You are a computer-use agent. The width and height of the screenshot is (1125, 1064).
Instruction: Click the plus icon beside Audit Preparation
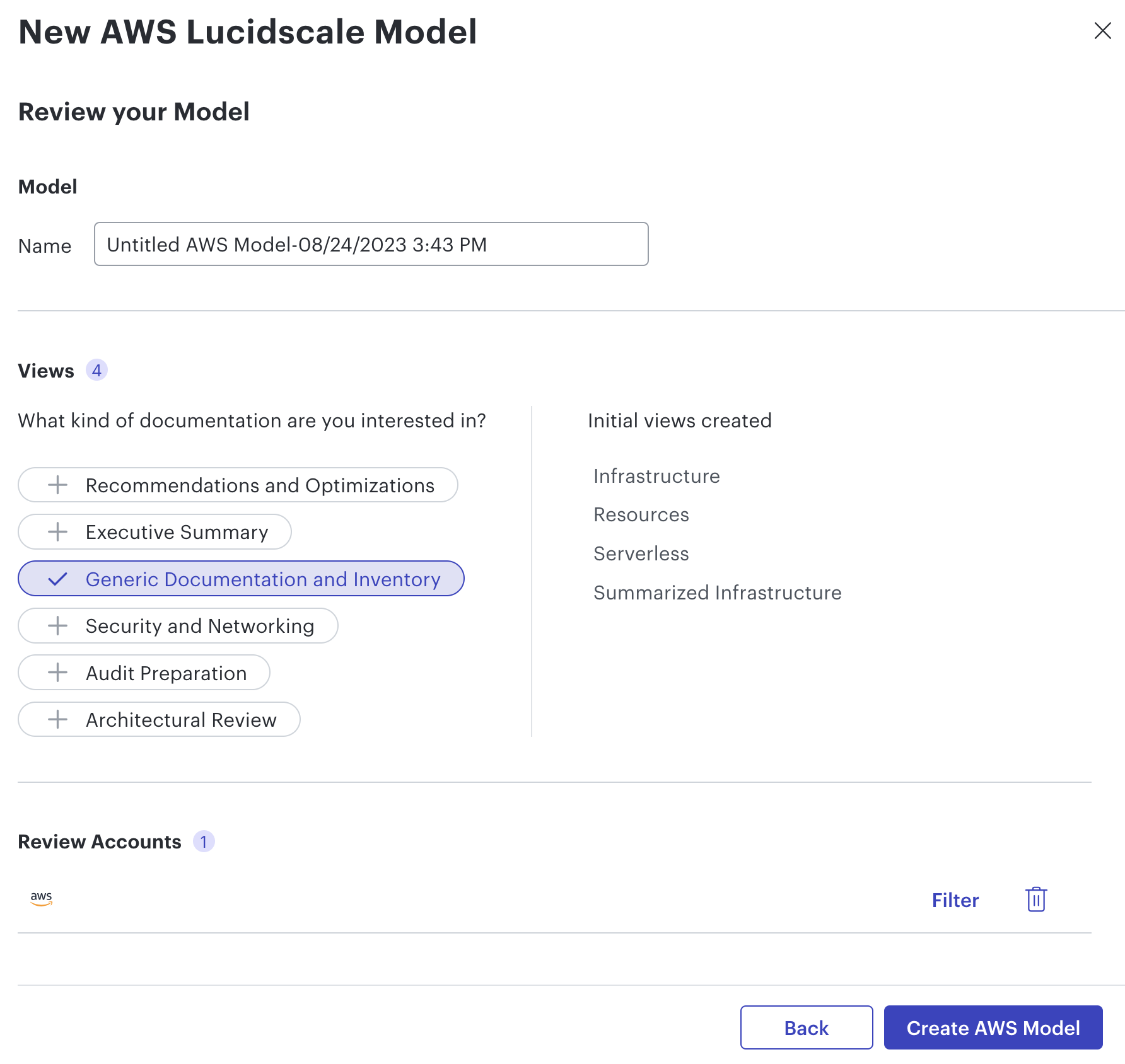point(57,673)
